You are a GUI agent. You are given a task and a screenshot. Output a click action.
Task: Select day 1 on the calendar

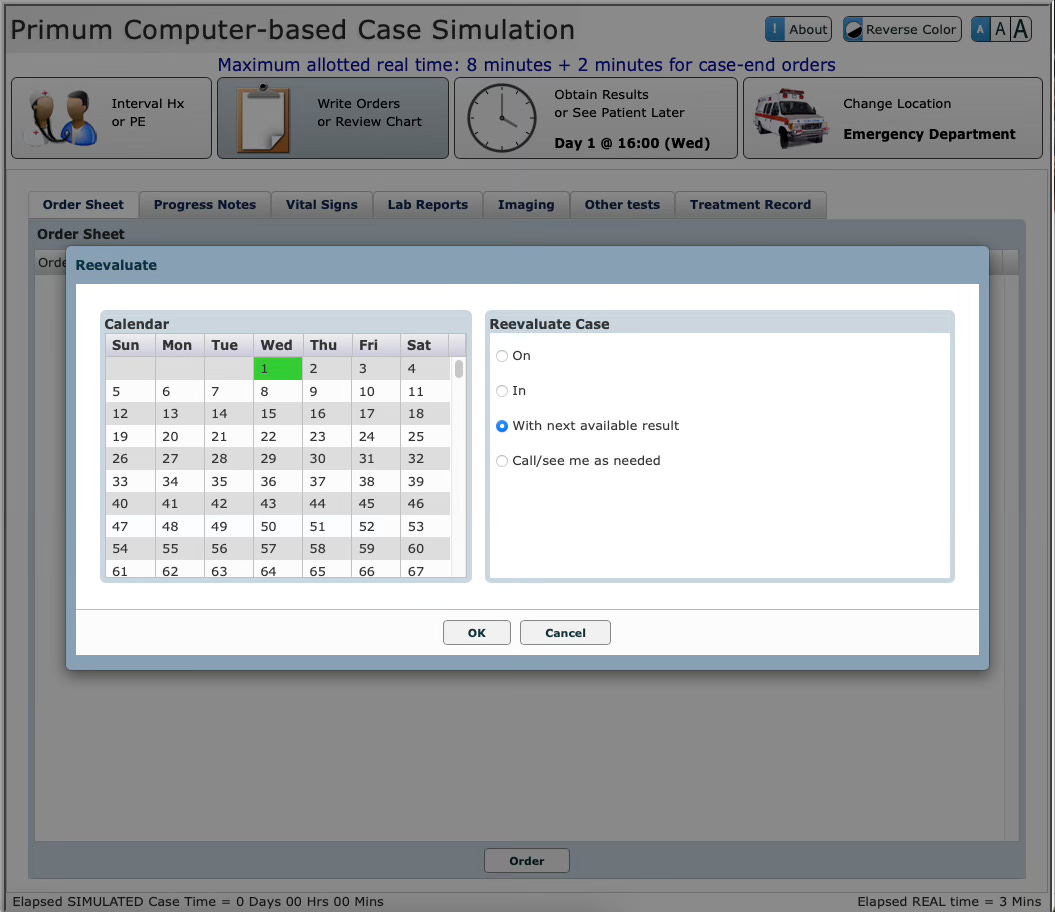click(x=277, y=368)
